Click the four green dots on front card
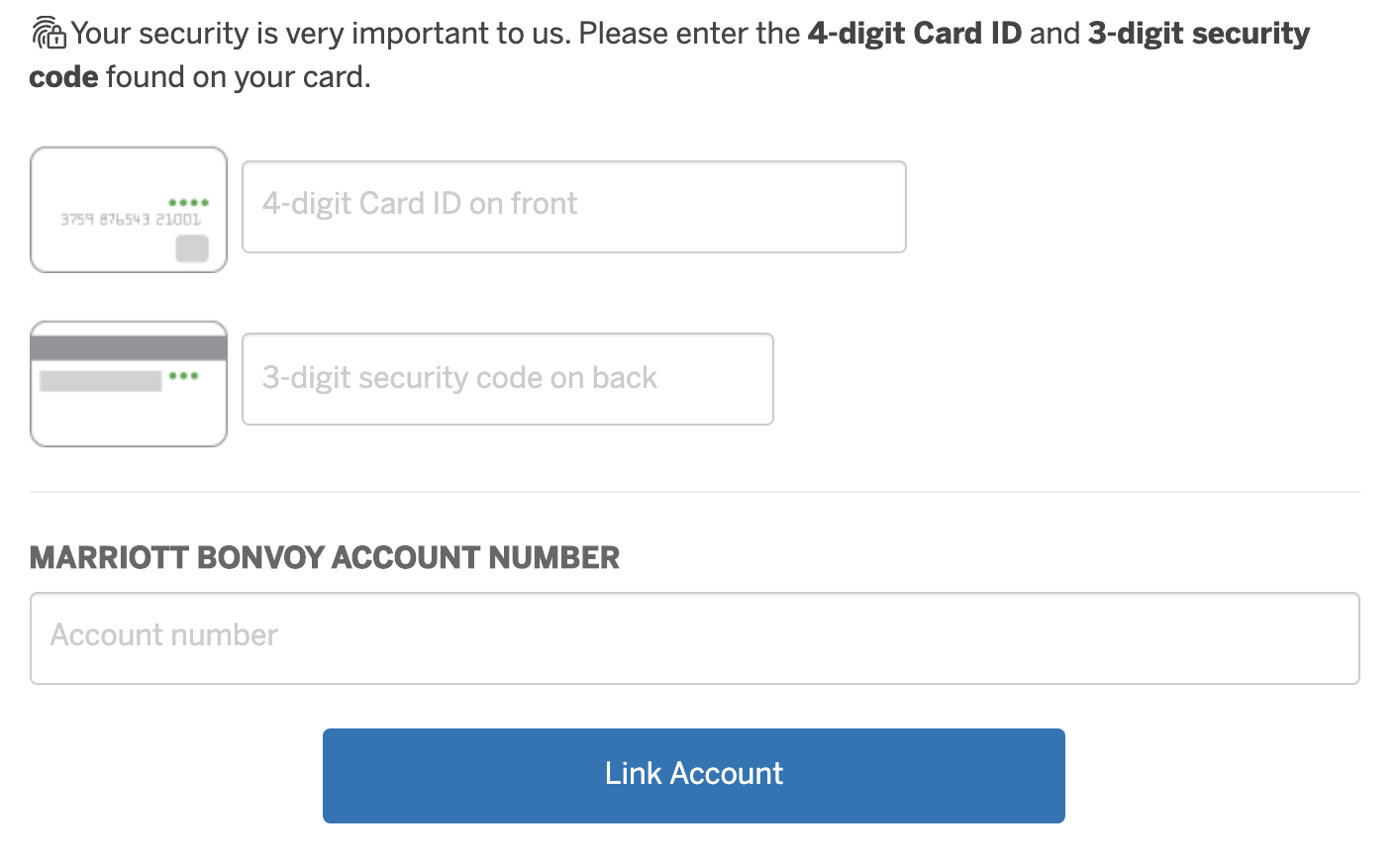 188,203
